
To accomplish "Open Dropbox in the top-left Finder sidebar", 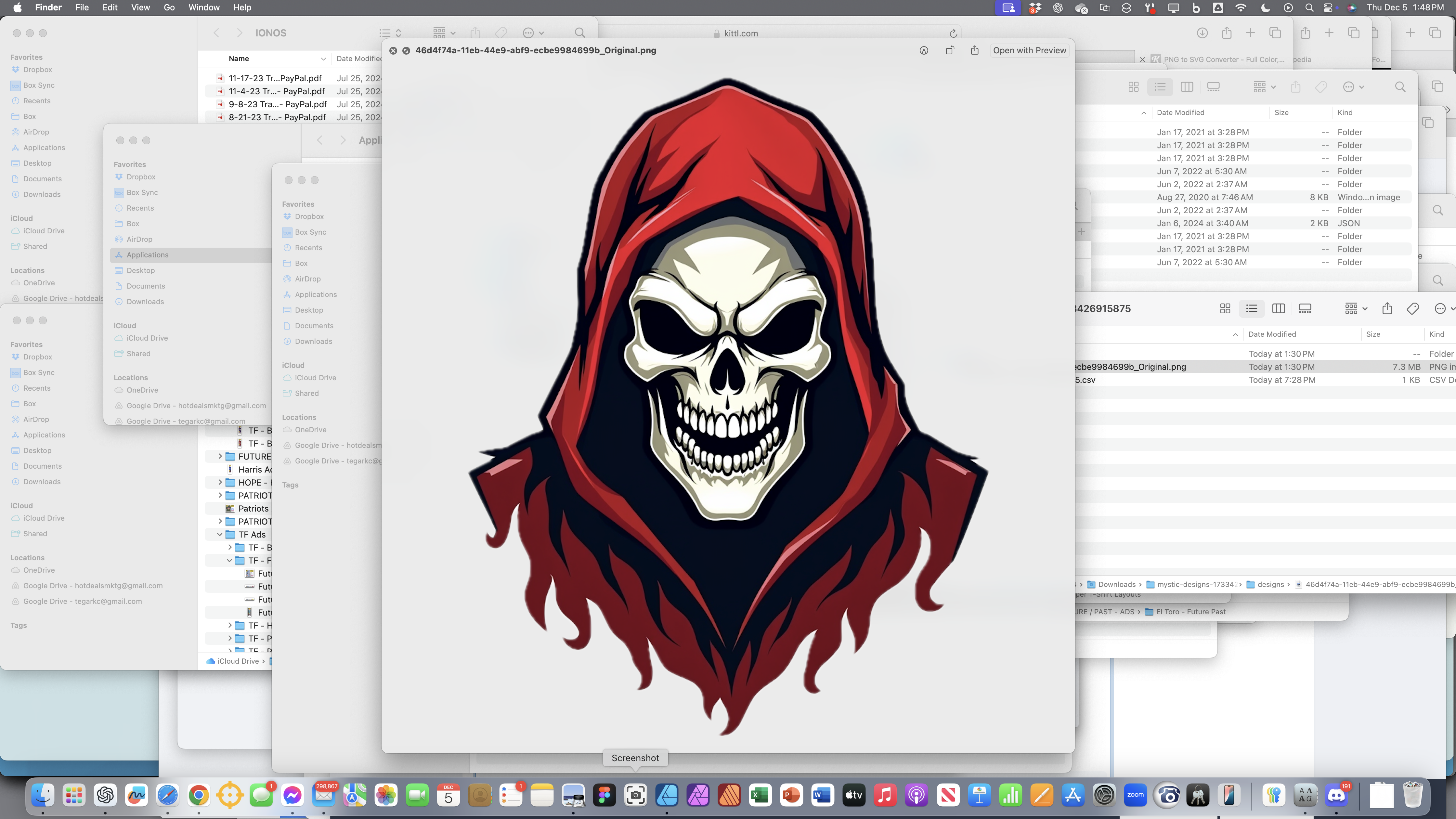I will point(37,70).
